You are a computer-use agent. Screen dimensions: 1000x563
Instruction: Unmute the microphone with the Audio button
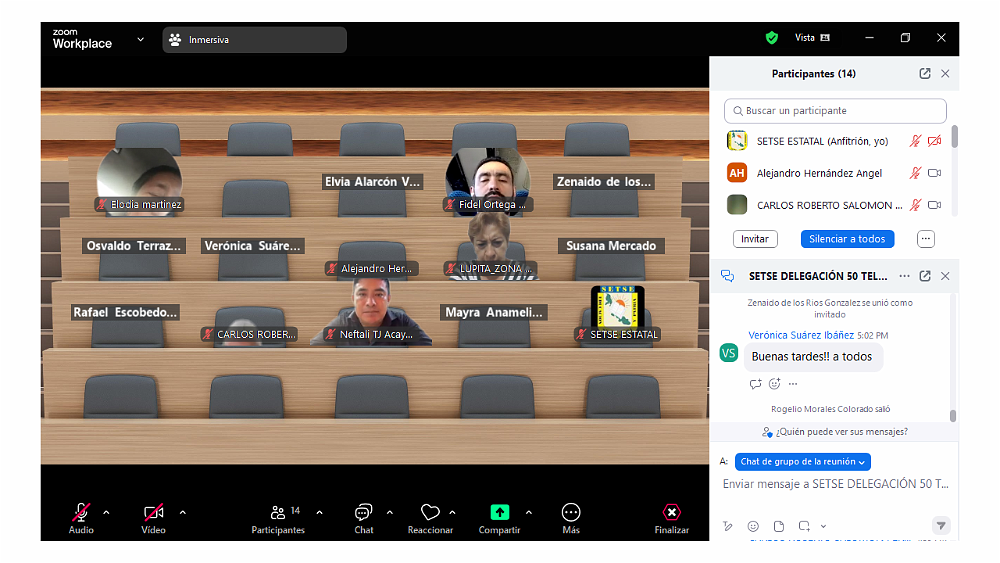81,513
